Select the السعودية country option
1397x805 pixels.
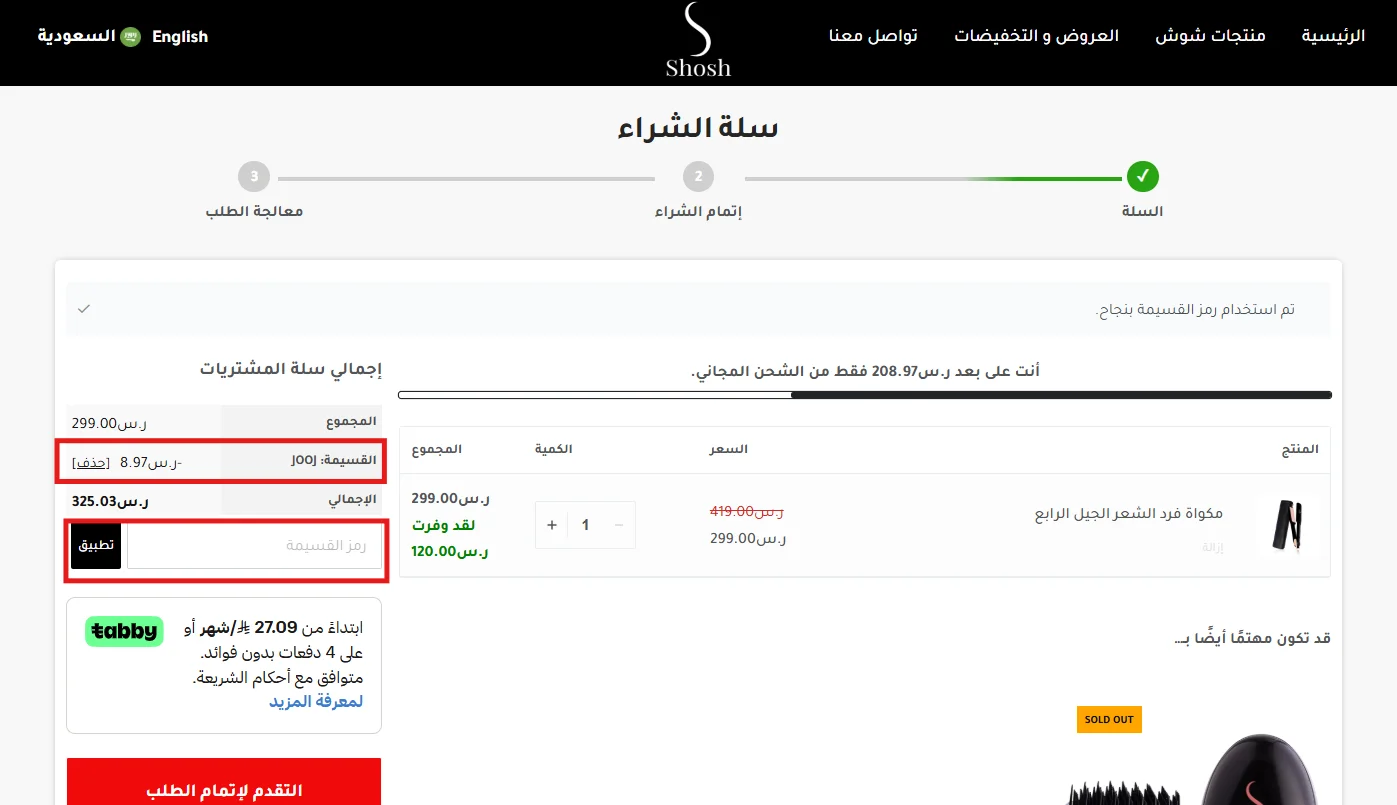pos(76,37)
